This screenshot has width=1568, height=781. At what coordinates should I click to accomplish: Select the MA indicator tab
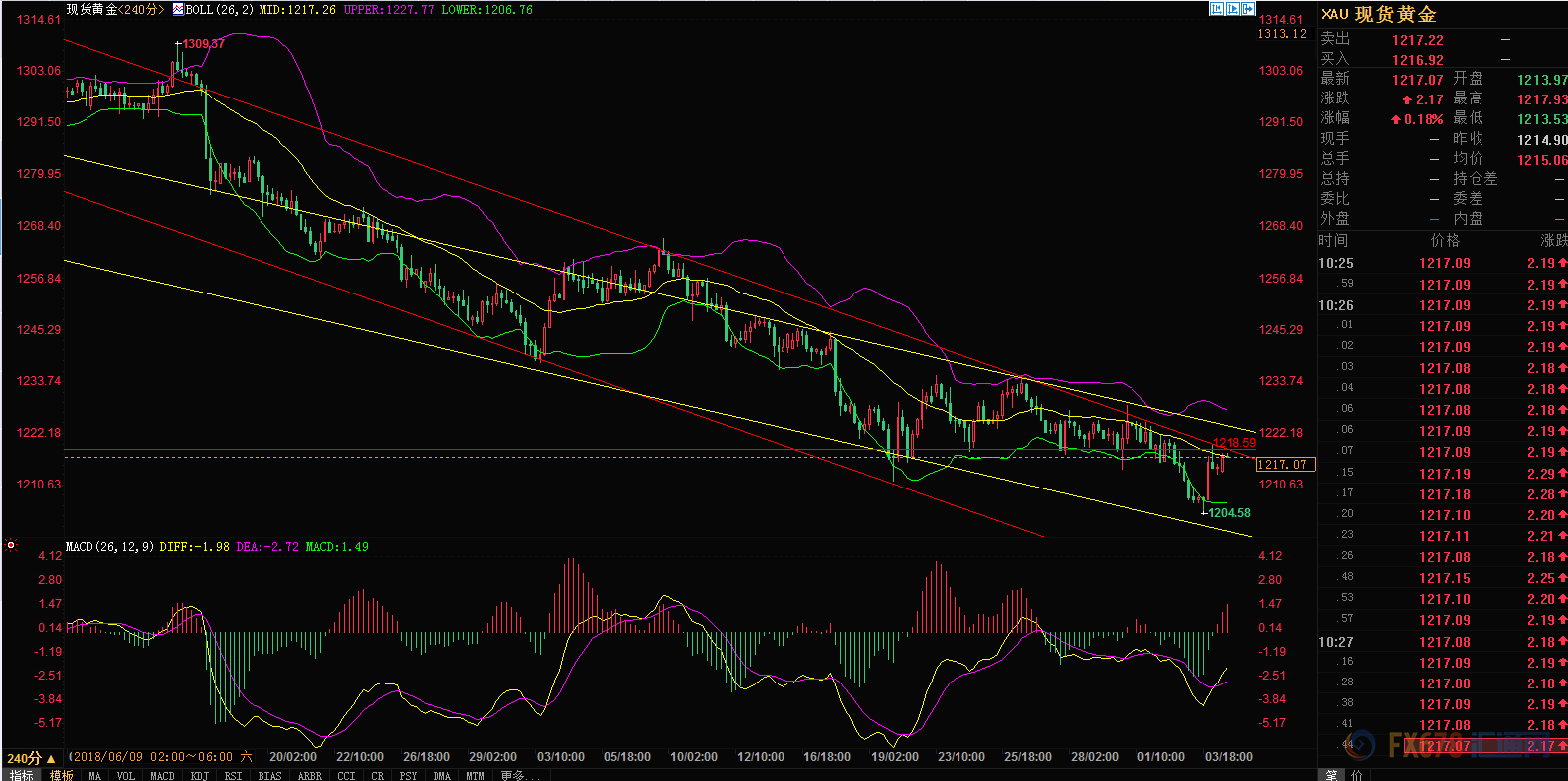pos(94,775)
